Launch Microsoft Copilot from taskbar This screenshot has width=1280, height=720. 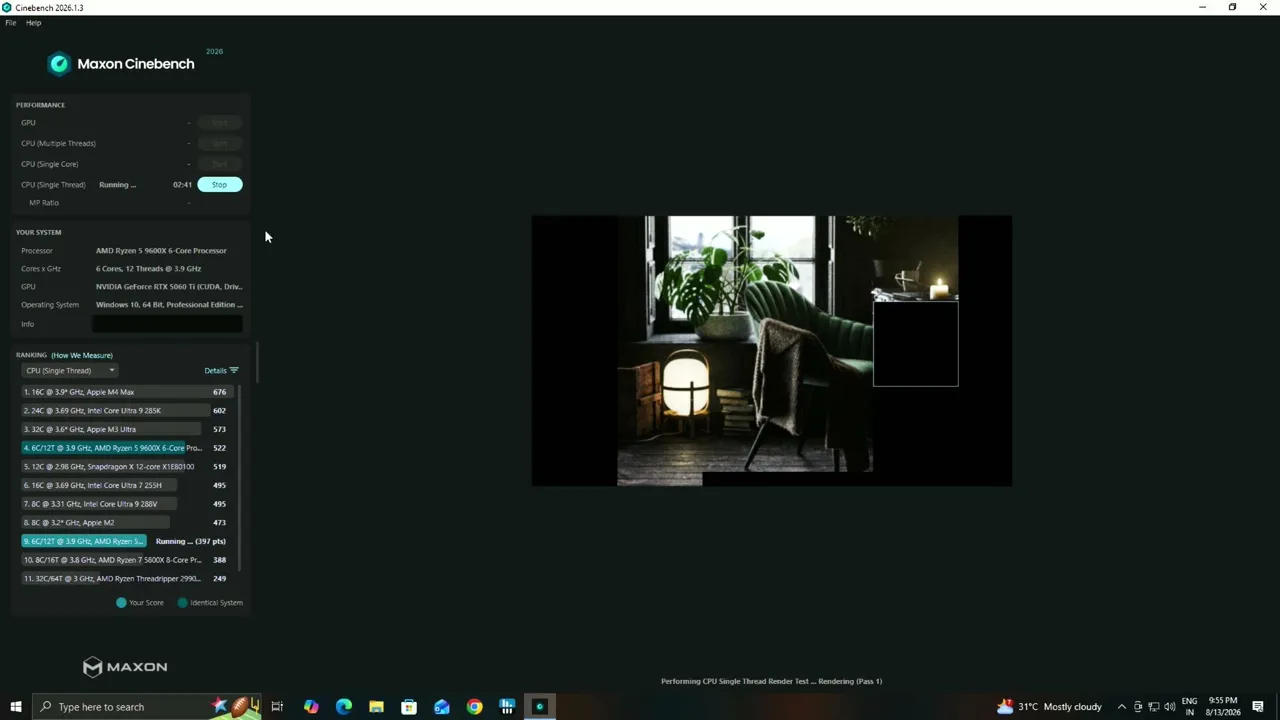click(311, 707)
